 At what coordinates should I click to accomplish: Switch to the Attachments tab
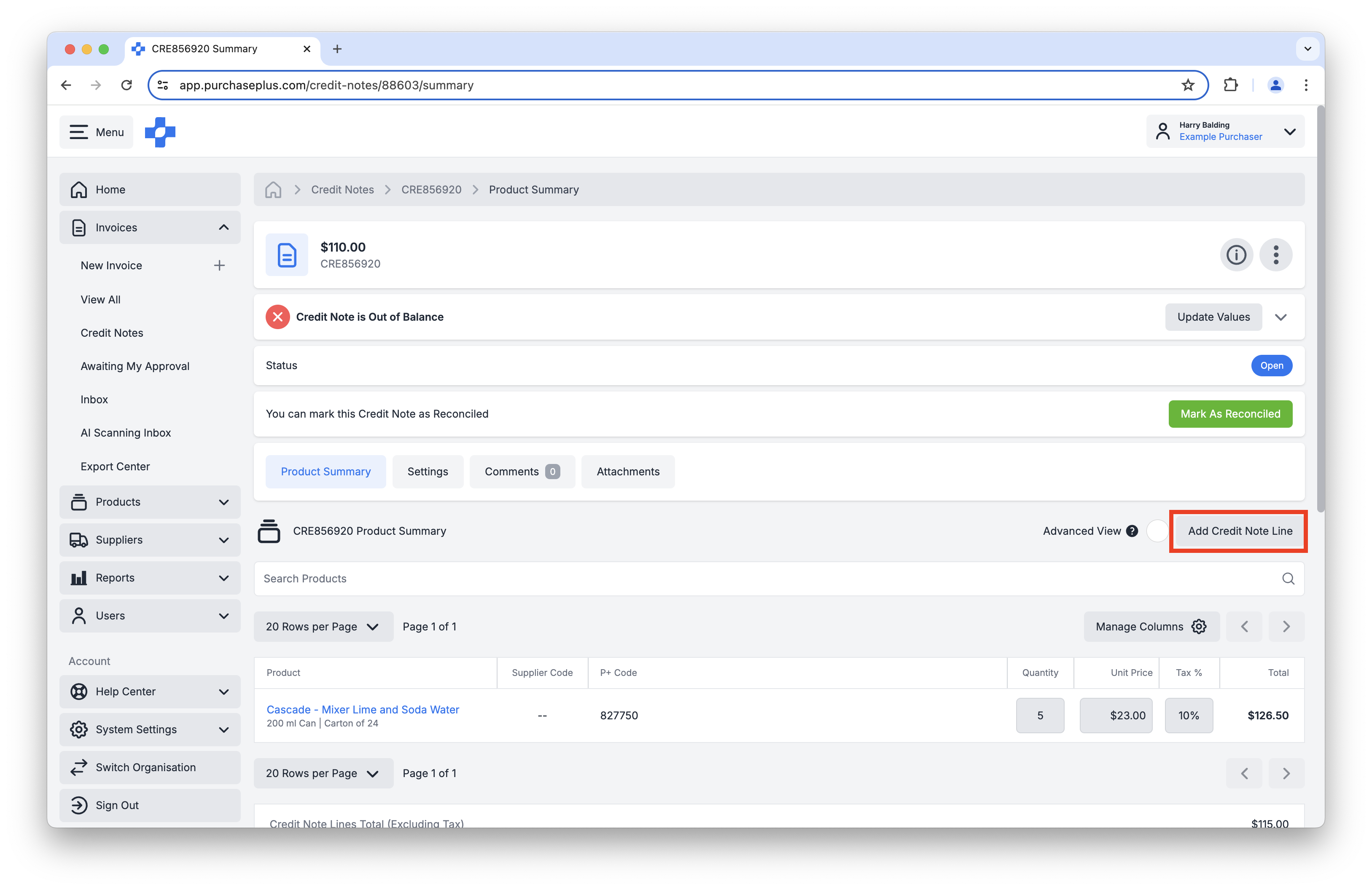tap(628, 472)
